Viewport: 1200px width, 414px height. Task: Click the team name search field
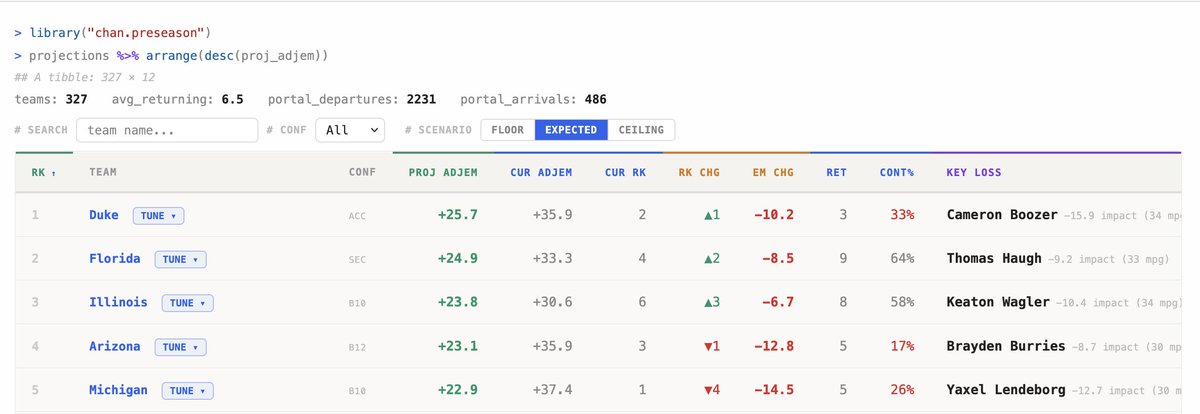click(167, 130)
